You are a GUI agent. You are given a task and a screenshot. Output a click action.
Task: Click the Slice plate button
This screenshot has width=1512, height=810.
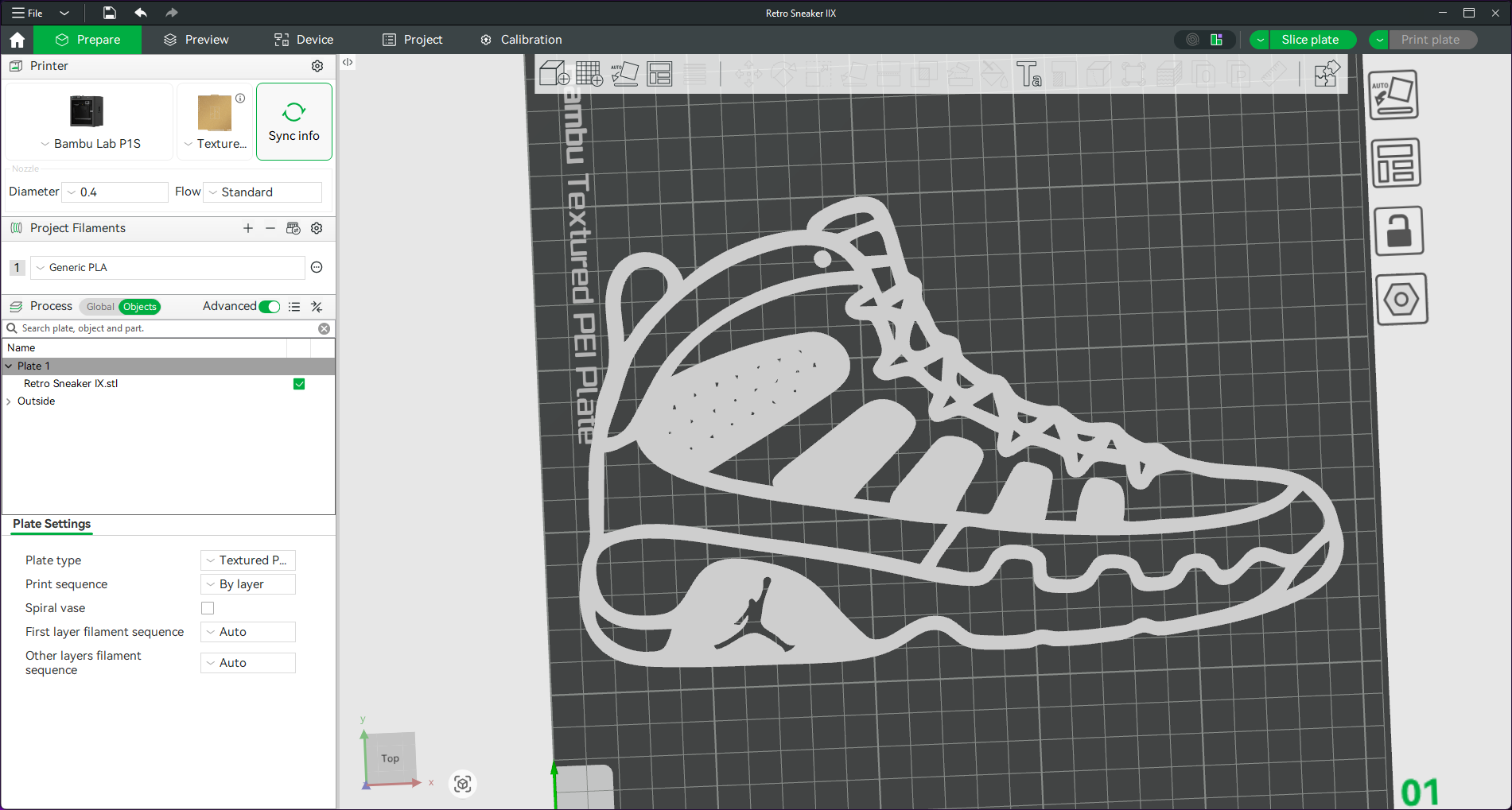[1309, 40]
